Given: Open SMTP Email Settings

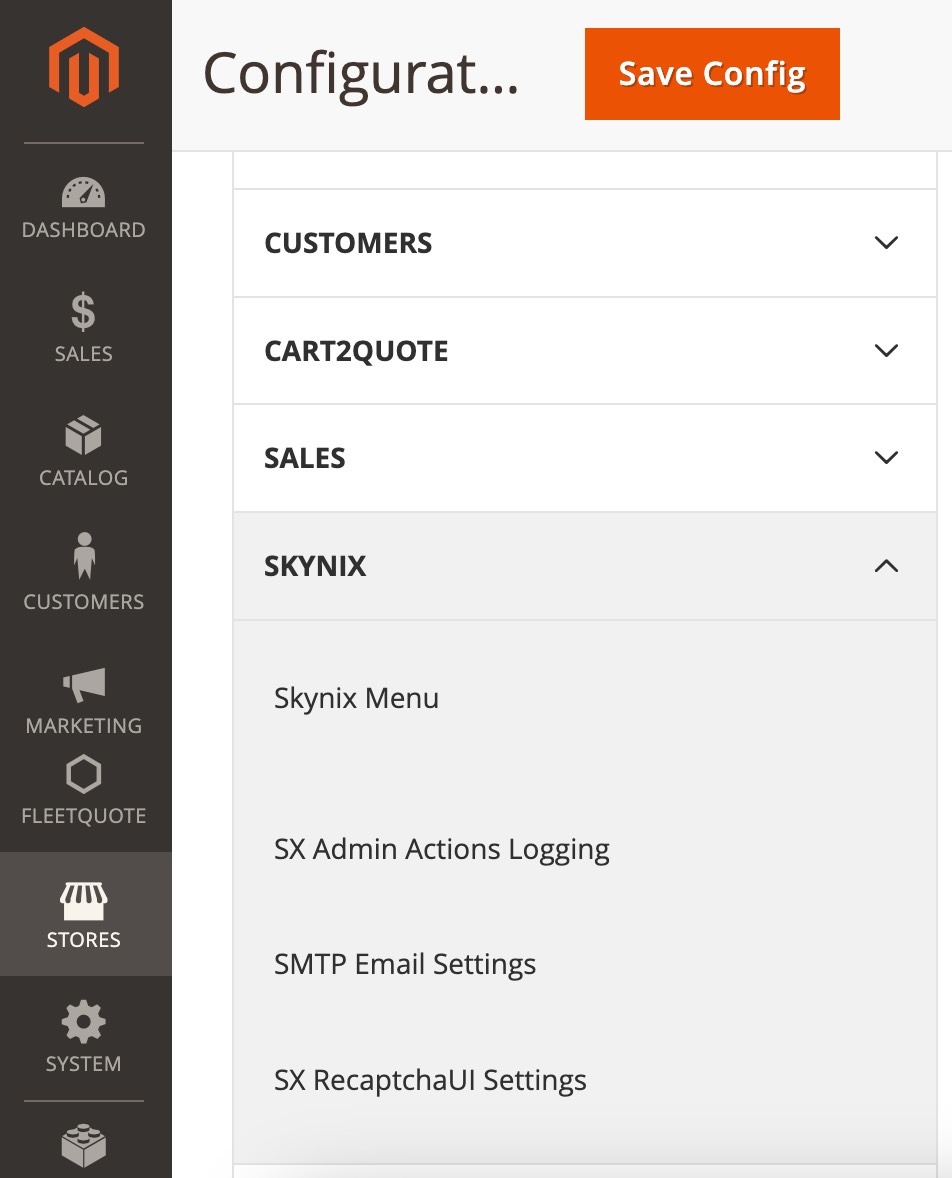Looking at the screenshot, I should point(405,964).
